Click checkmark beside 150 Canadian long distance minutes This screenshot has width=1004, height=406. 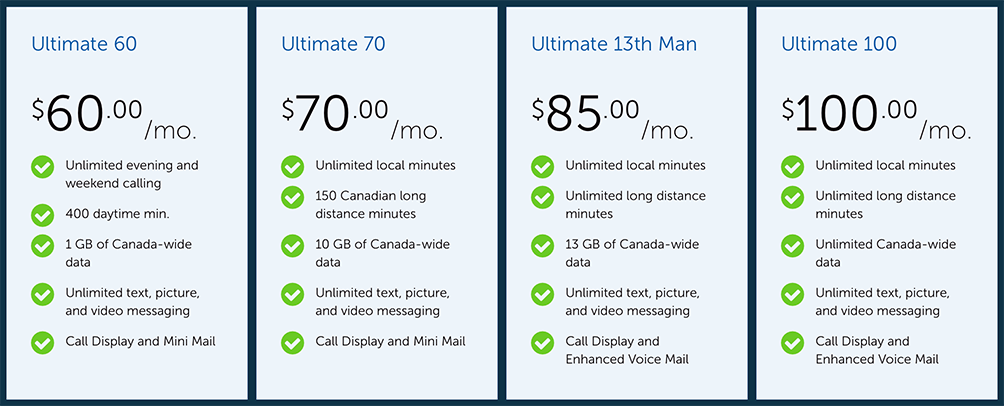click(x=293, y=197)
